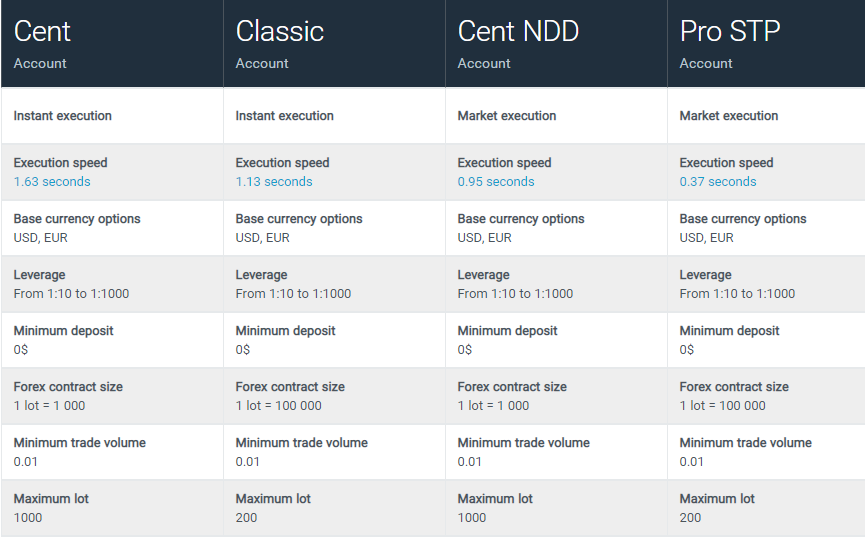Select Cent NDD Leverage From 1:10 to 1:1000

point(515,294)
